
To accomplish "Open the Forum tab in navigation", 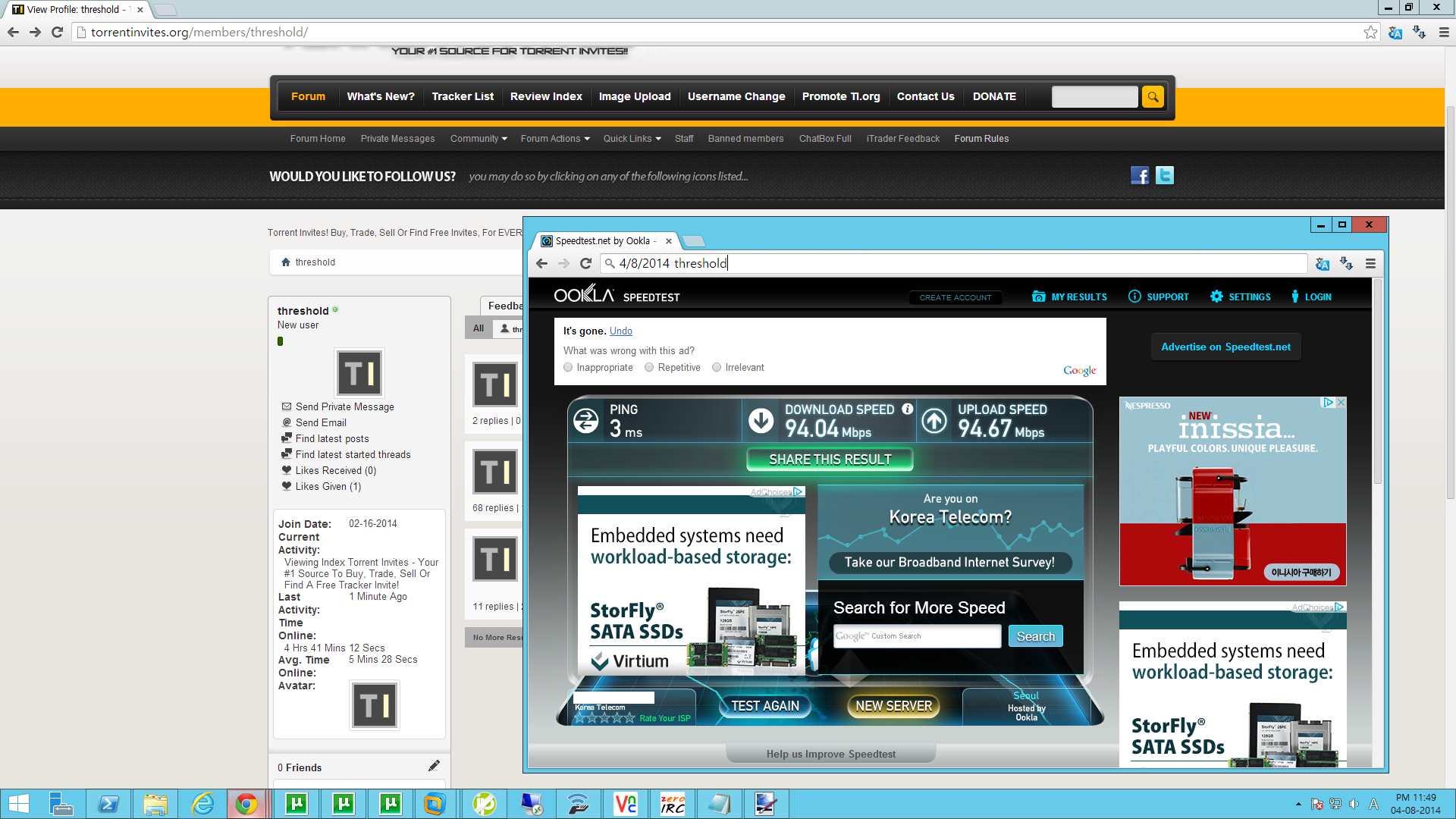I will pos(308,96).
